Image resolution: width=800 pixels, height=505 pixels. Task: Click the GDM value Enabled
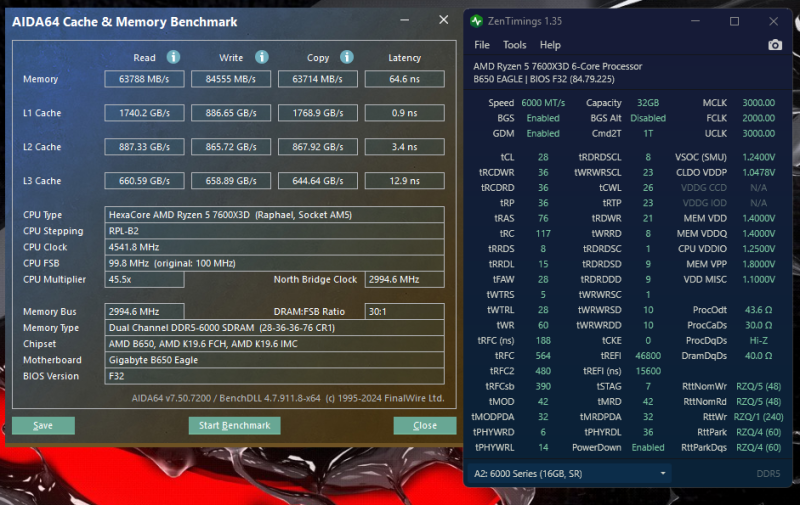pyautogui.click(x=543, y=133)
